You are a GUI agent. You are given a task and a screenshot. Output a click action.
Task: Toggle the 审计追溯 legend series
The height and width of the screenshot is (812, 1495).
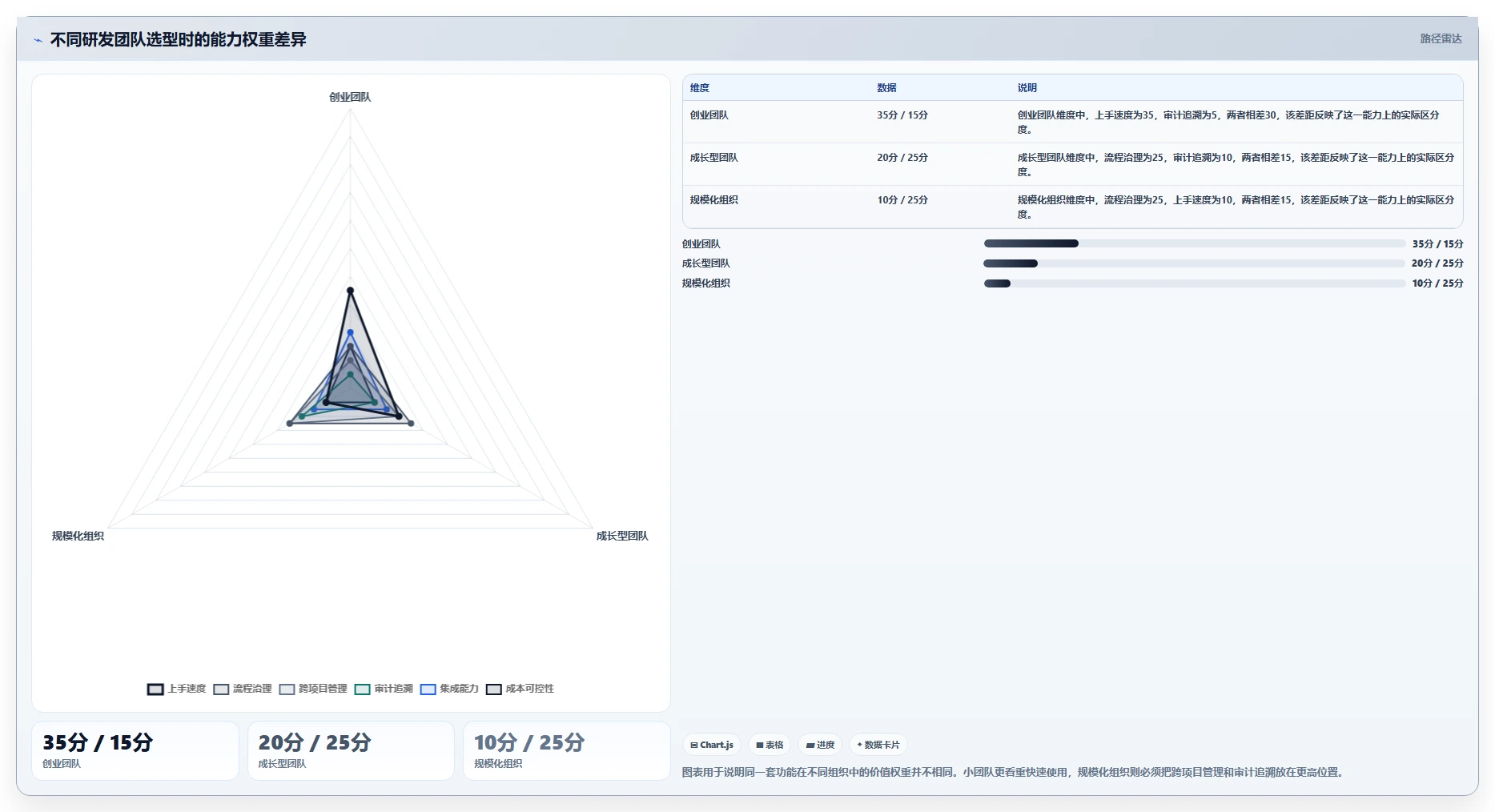384,689
